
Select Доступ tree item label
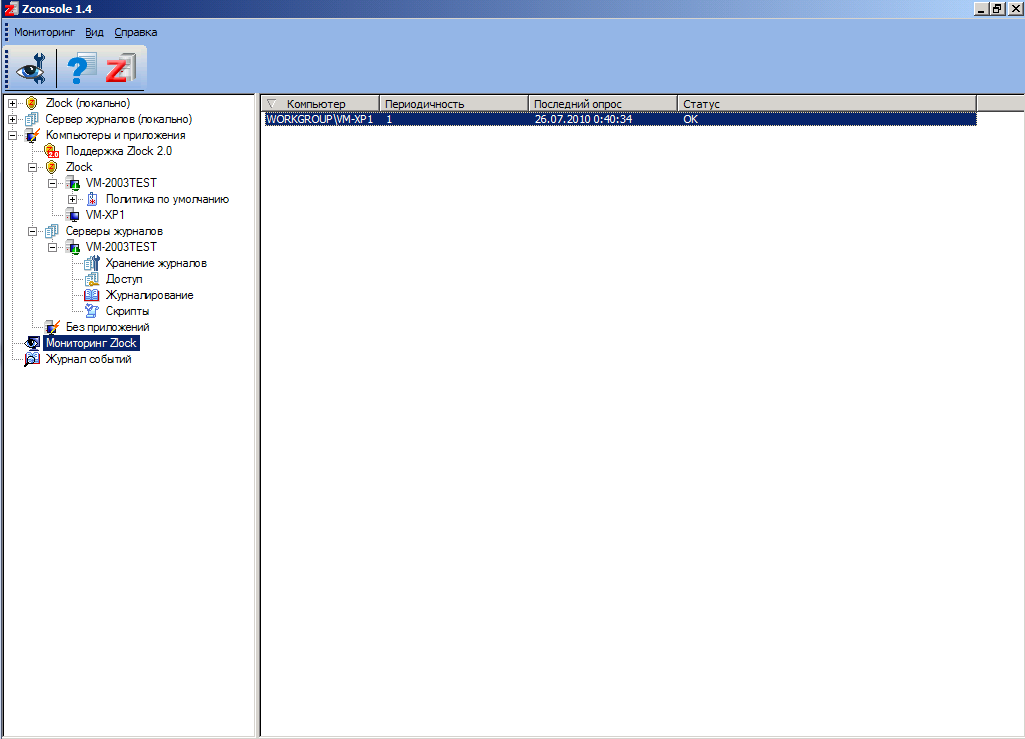click(124, 279)
